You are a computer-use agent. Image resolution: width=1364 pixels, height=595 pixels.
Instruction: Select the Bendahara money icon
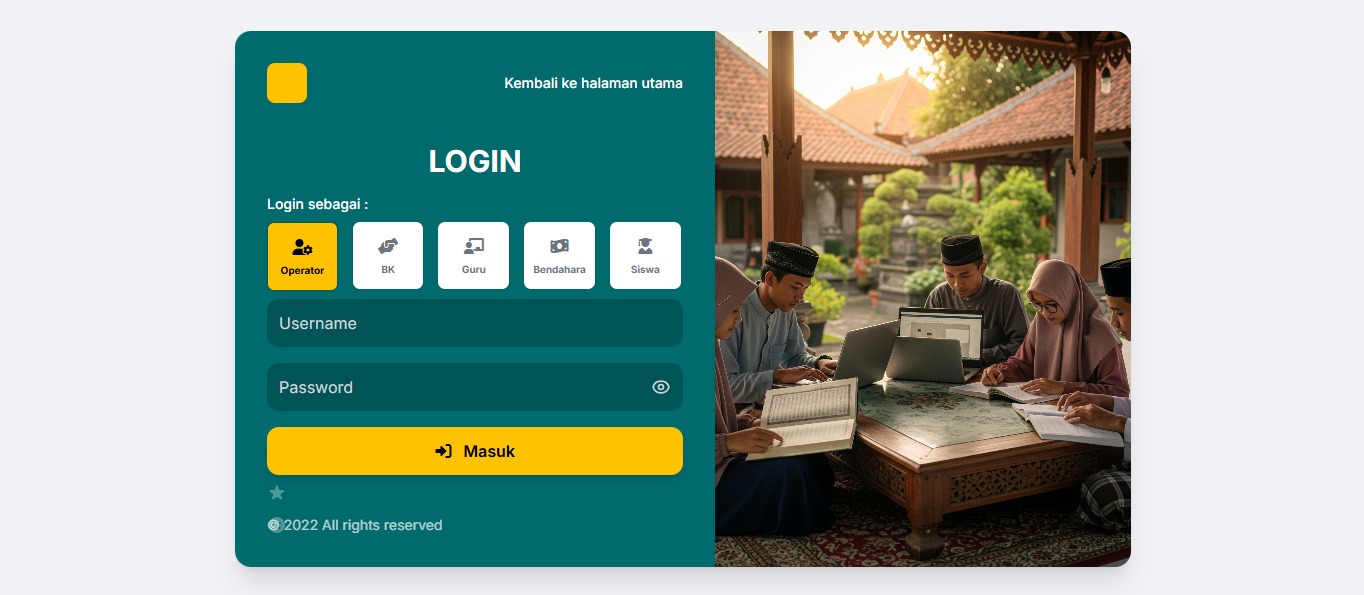coord(560,246)
